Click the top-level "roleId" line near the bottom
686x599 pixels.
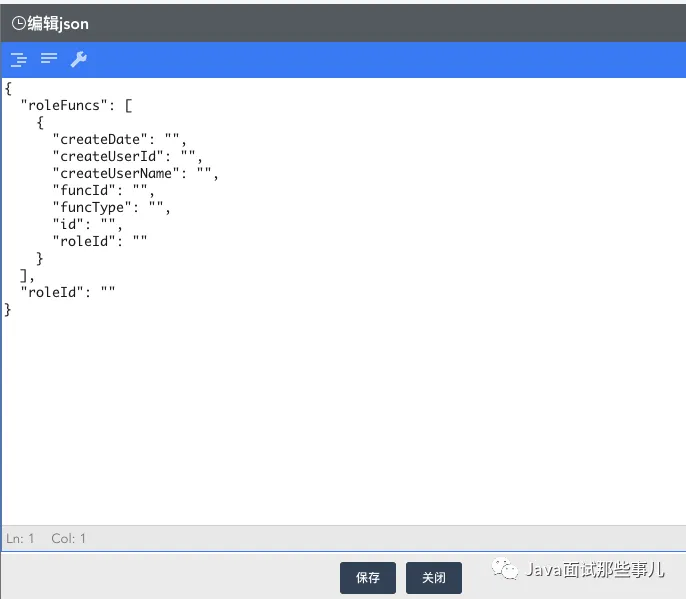[68, 292]
